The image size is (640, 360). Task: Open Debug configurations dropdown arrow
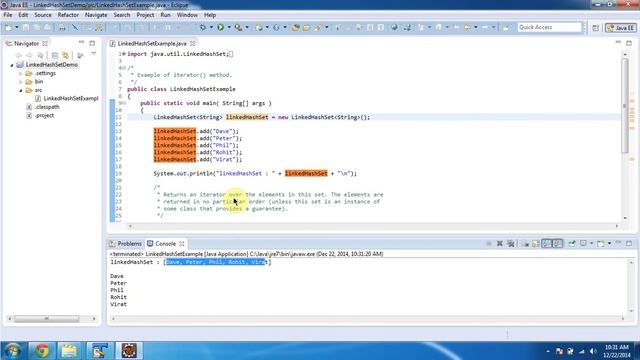(211, 27)
